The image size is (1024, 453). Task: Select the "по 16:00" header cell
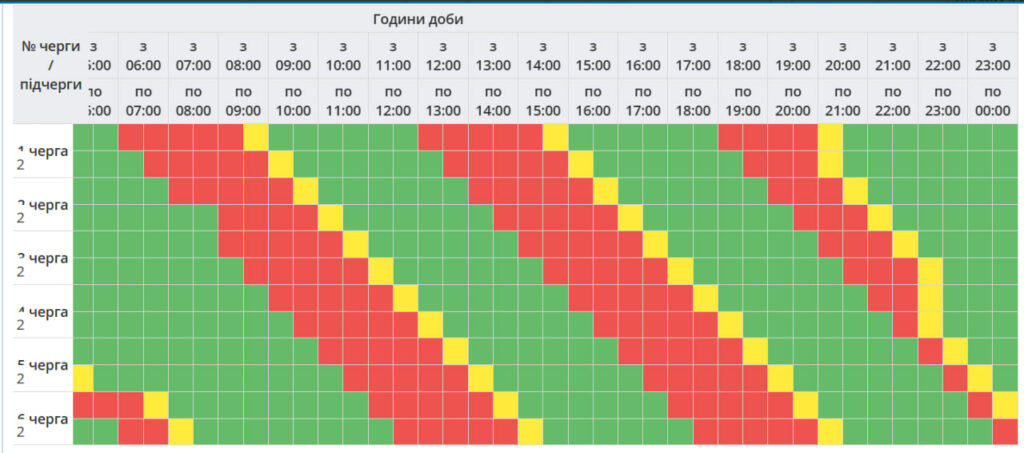(x=593, y=102)
